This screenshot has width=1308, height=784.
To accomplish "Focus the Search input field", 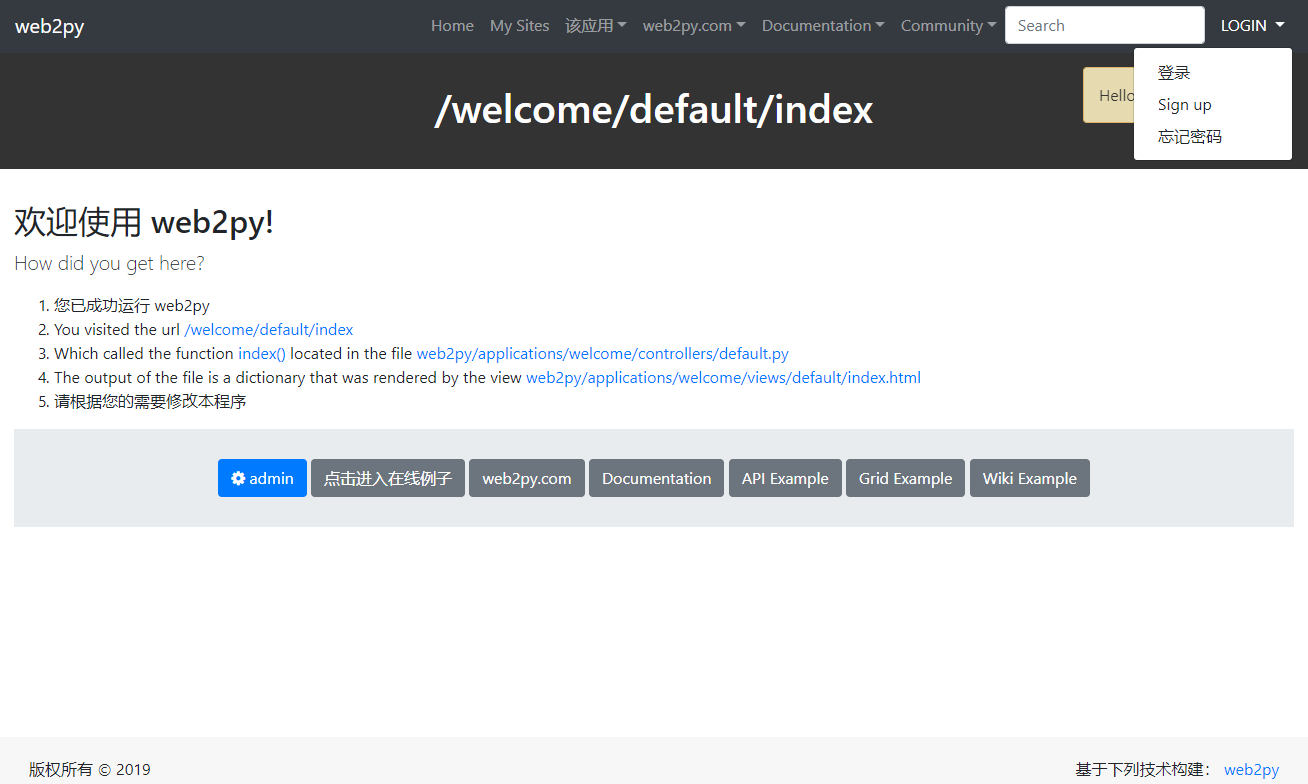I will [1105, 25].
